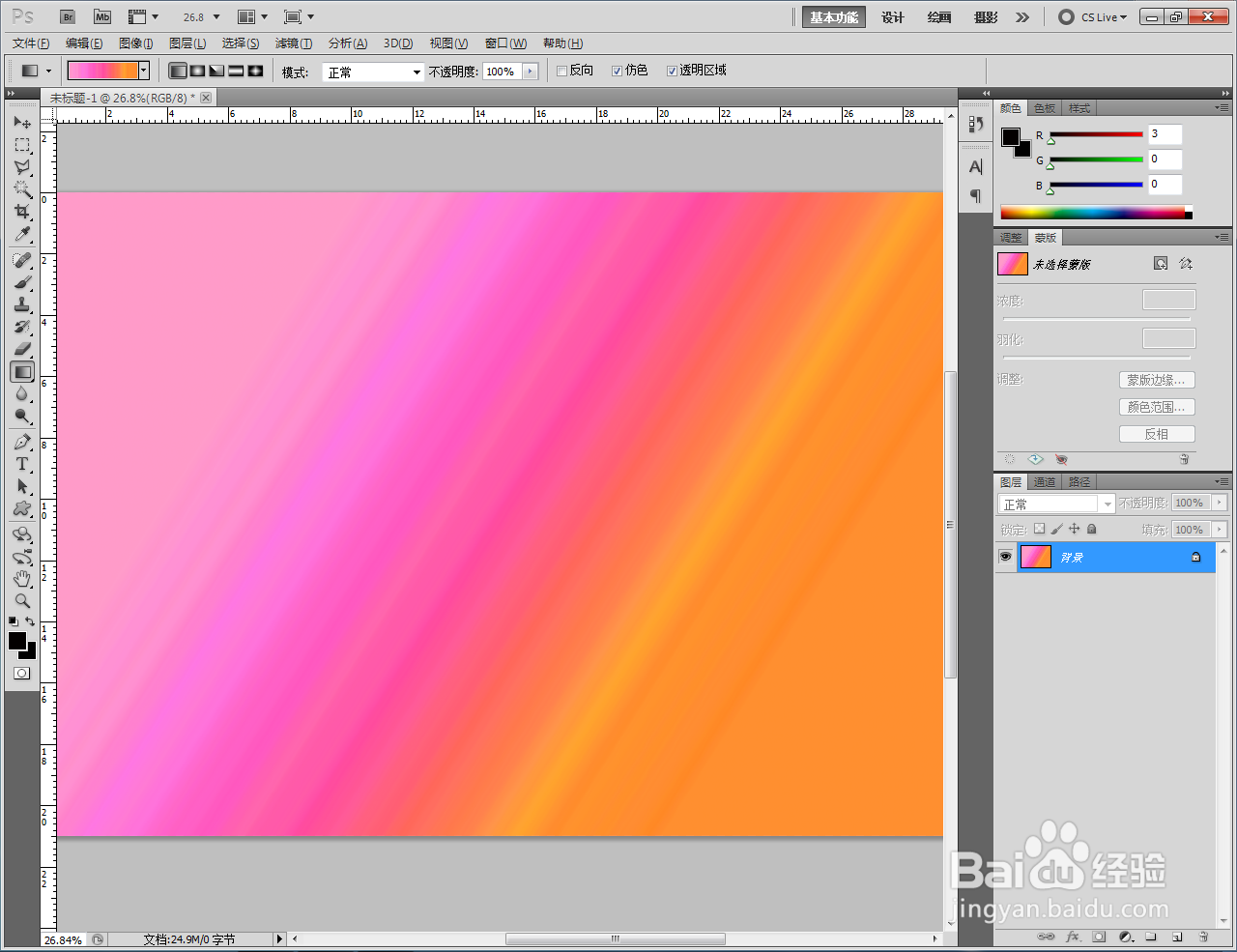Screen dimensions: 1237x952
Task: Choose the reflected gradient style
Action: 236,71
